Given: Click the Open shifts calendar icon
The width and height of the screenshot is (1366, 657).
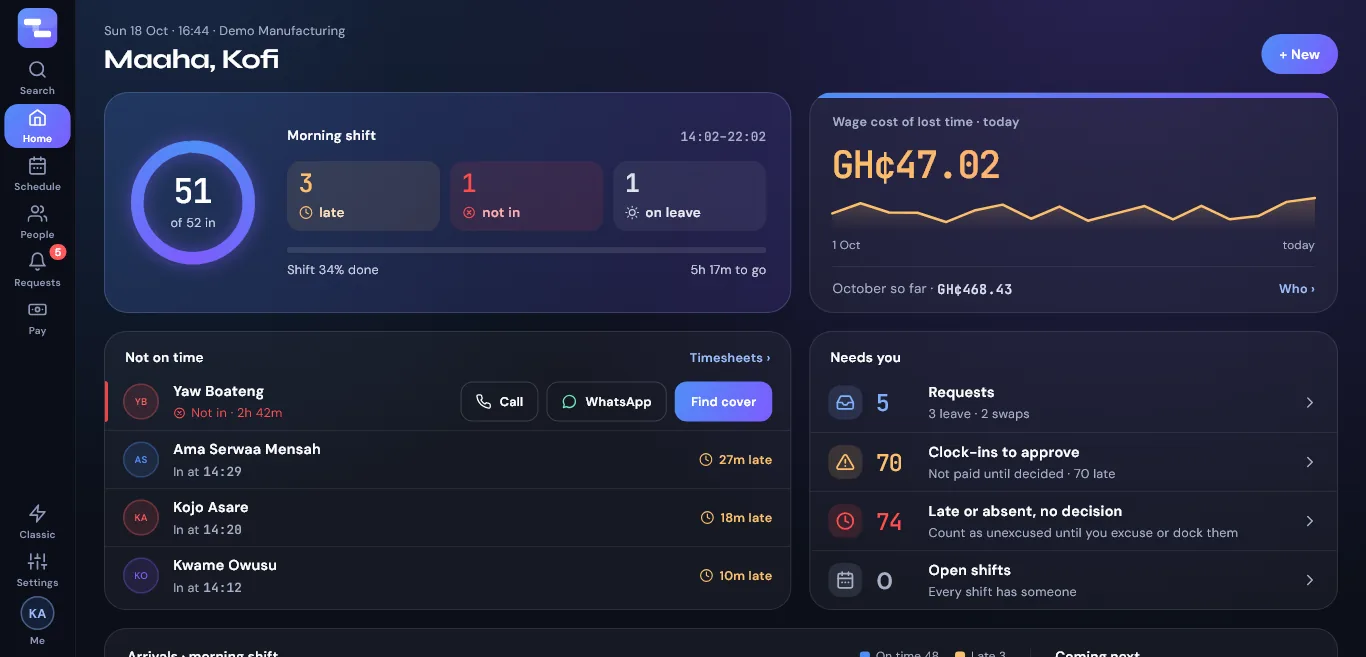Looking at the screenshot, I should pyautogui.click(x=845, y=580).
